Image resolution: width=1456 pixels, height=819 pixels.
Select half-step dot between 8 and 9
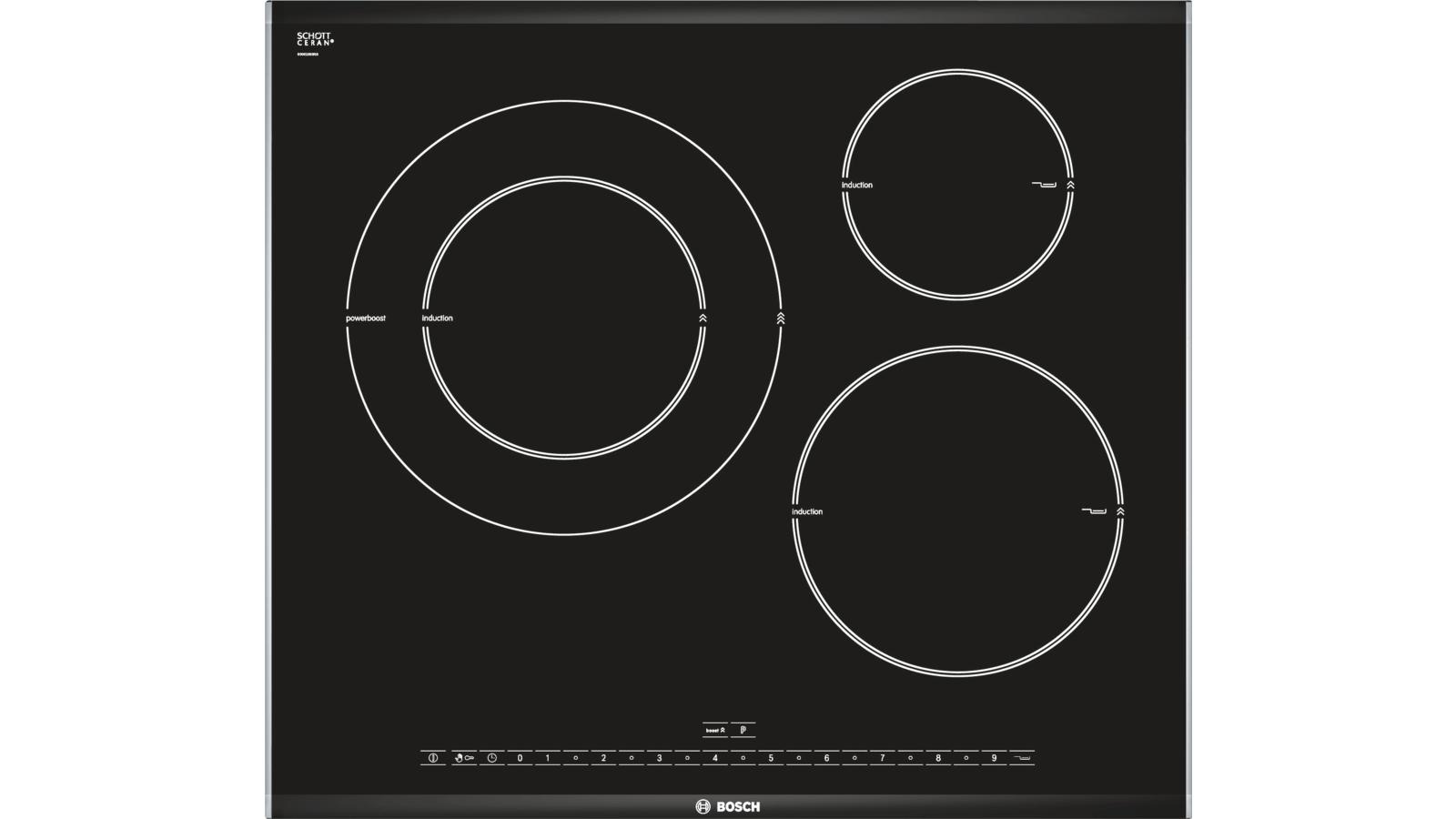(966, 757)
